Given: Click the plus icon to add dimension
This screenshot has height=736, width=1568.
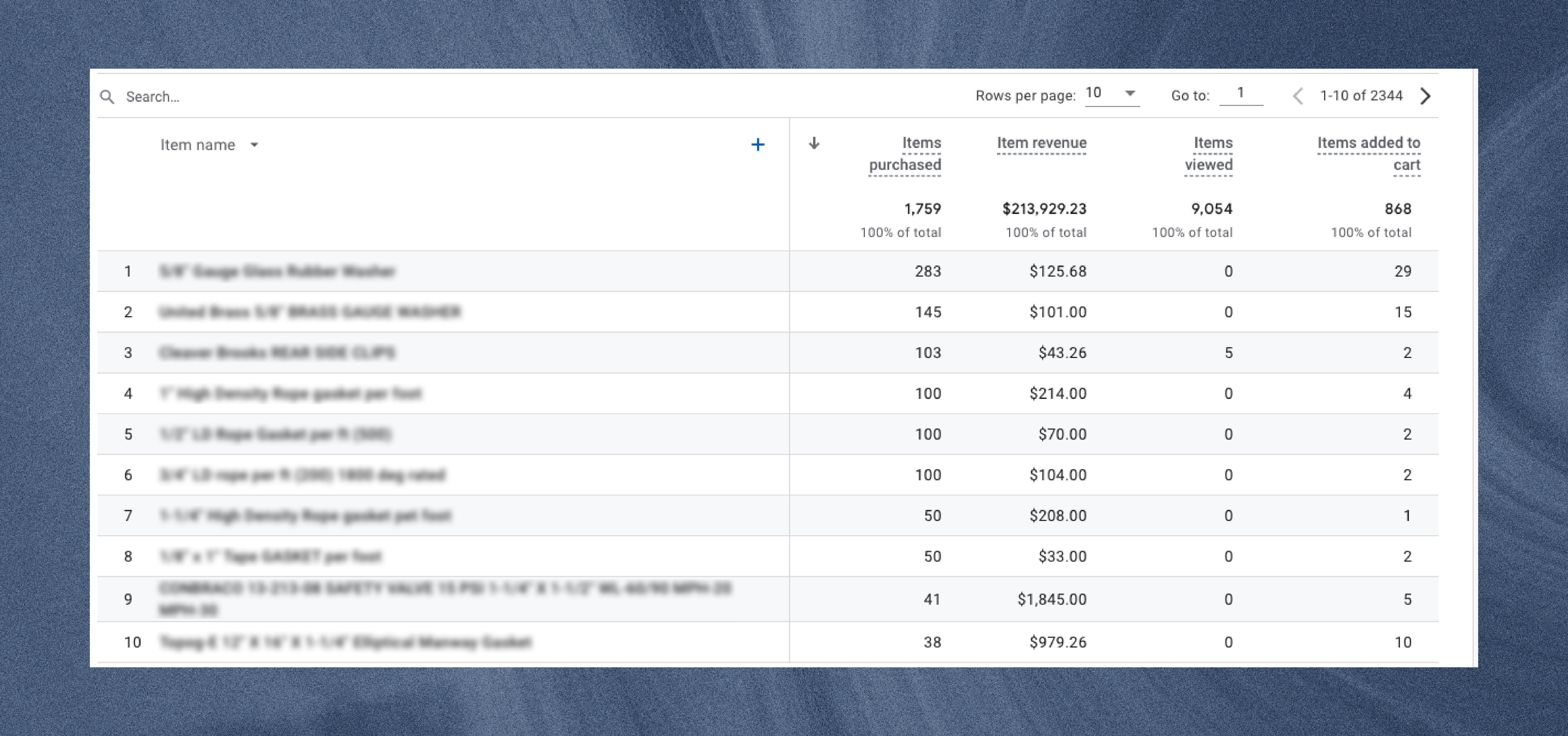Looking at the screenshot, I should pos(757,144).
